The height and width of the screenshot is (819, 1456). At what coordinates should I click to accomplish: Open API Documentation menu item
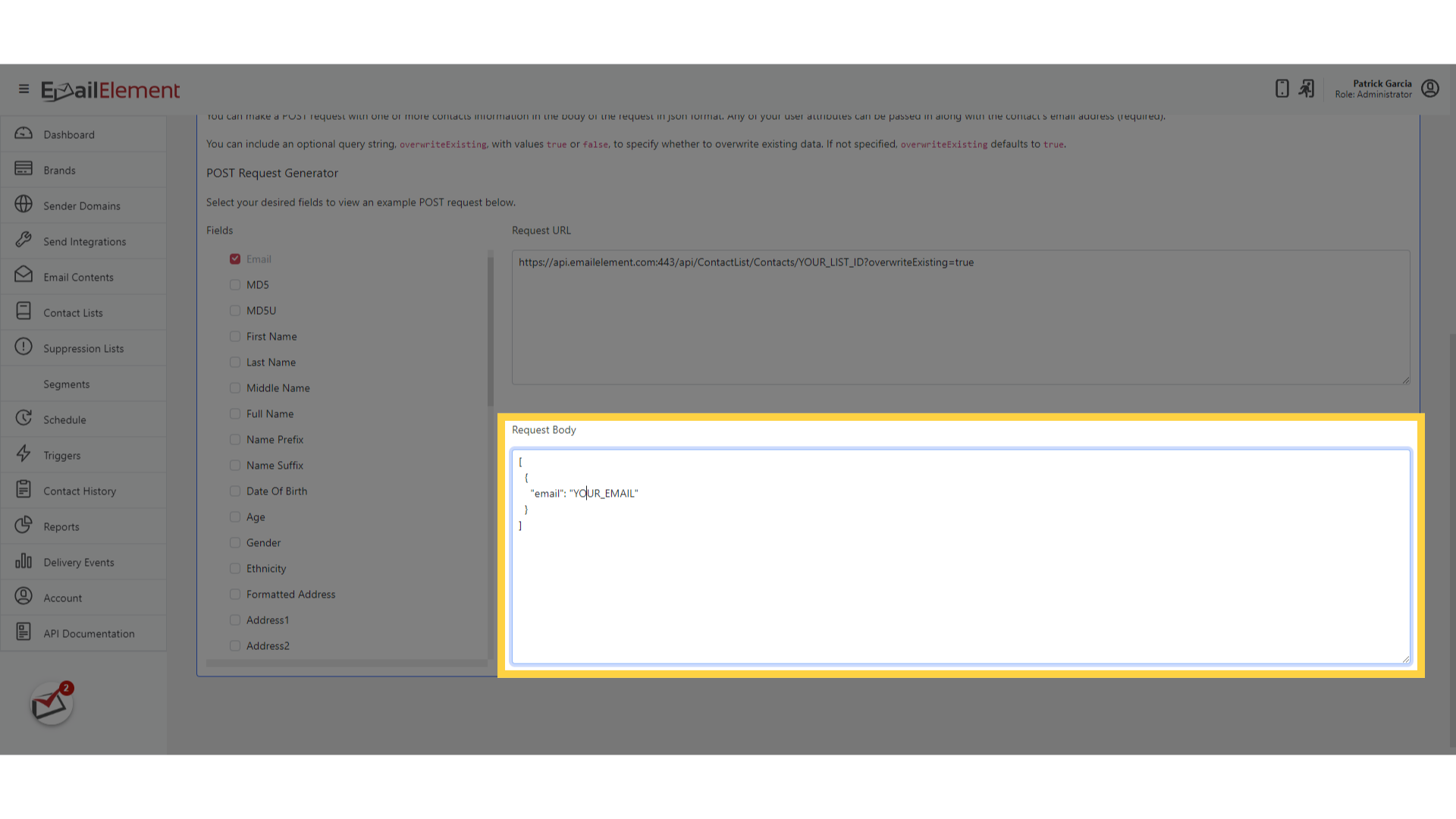83,633
